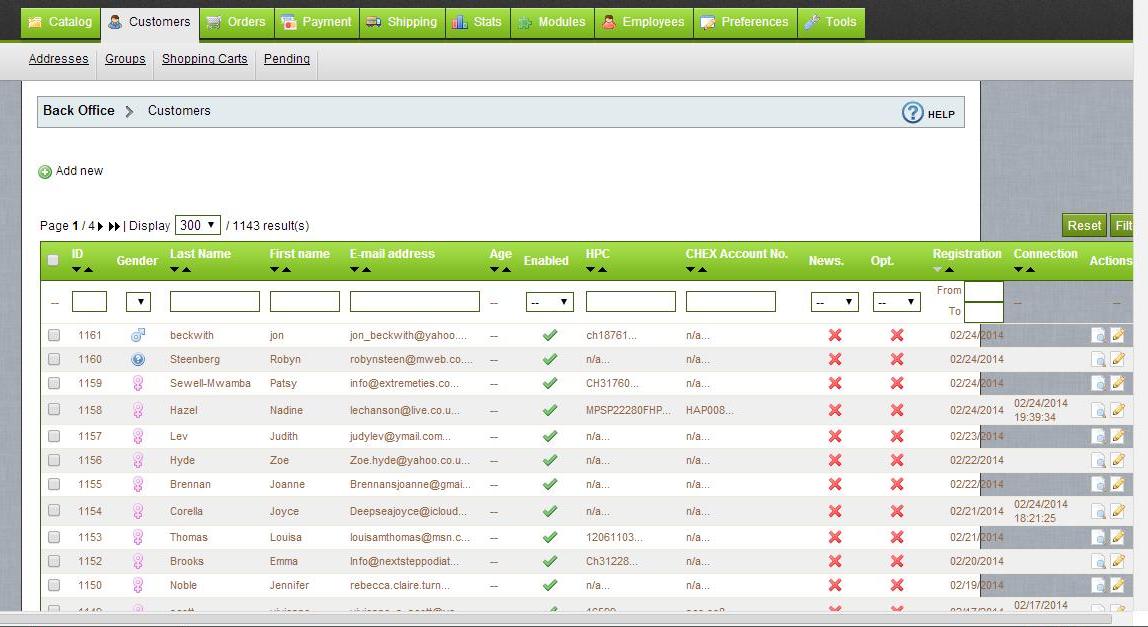Open the Catalog tab
1148x627 pixels.
pos(60,22)
